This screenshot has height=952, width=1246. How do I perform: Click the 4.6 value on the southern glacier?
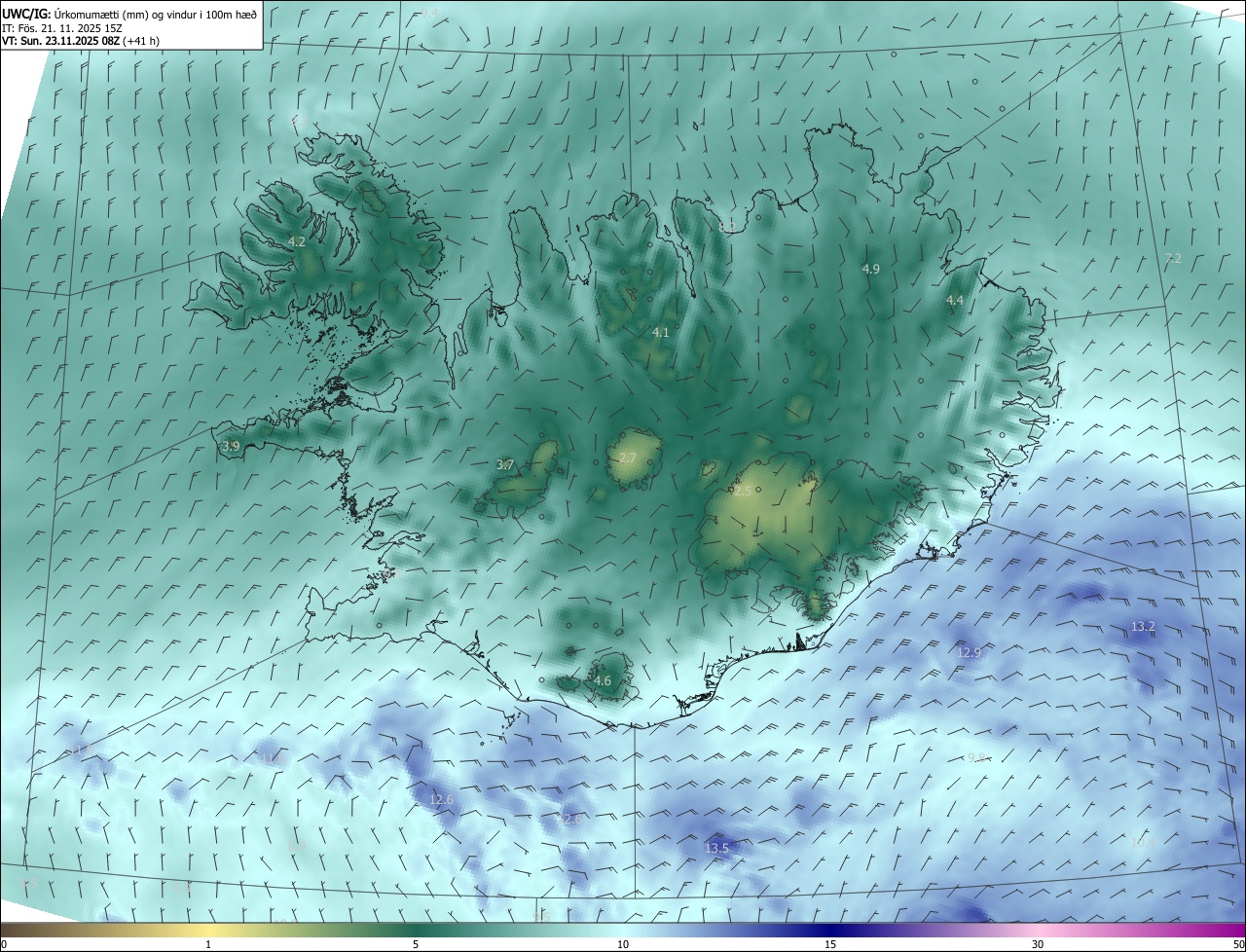[603, 680]
